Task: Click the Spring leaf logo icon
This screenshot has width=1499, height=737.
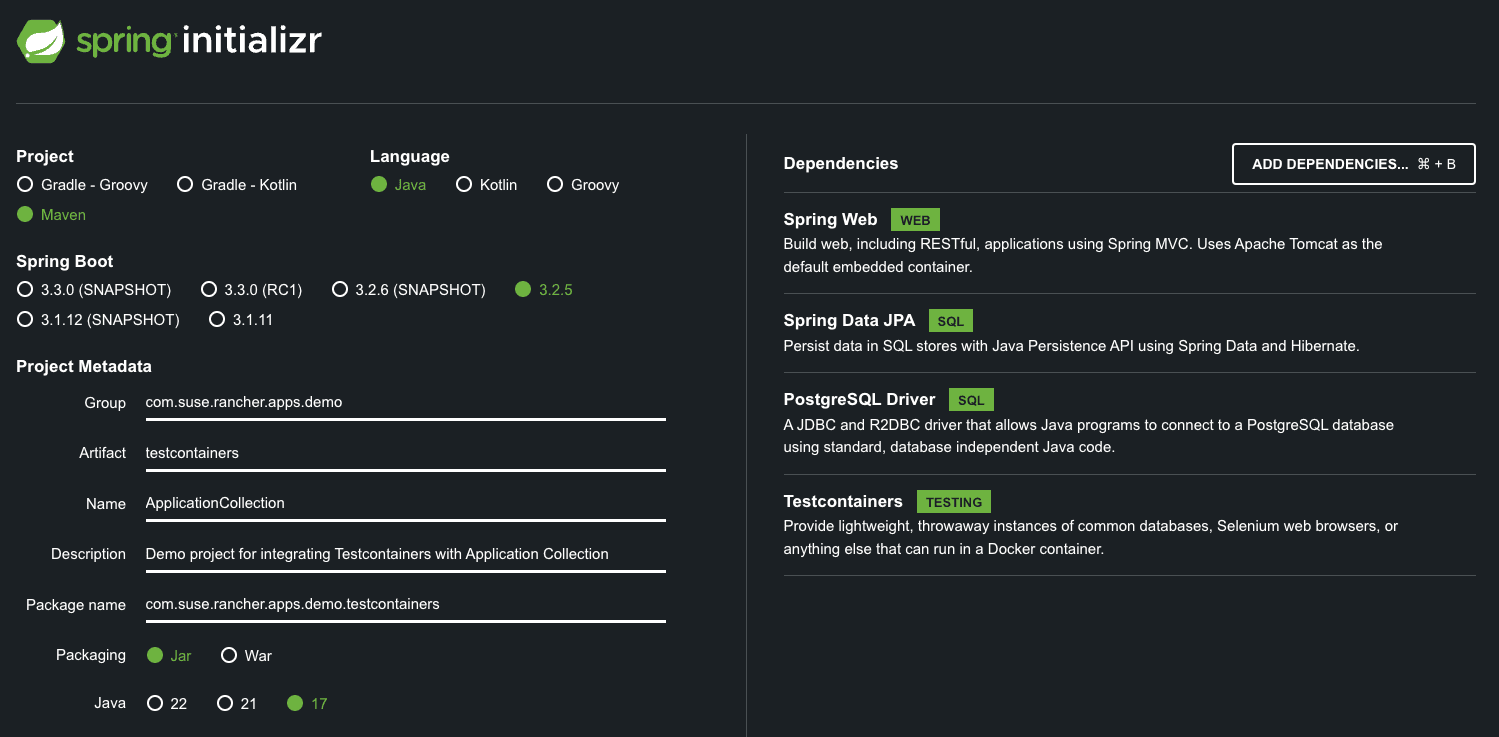Action: [41, 41]
